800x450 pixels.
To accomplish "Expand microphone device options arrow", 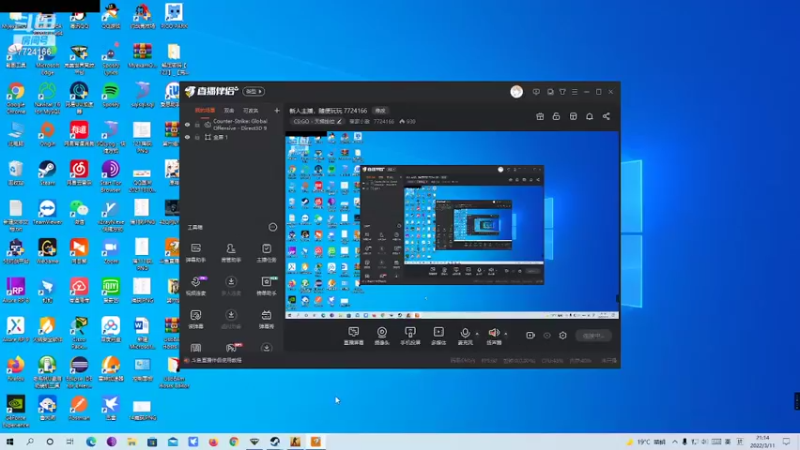I will pyautogui.click(x=477, y=334).
